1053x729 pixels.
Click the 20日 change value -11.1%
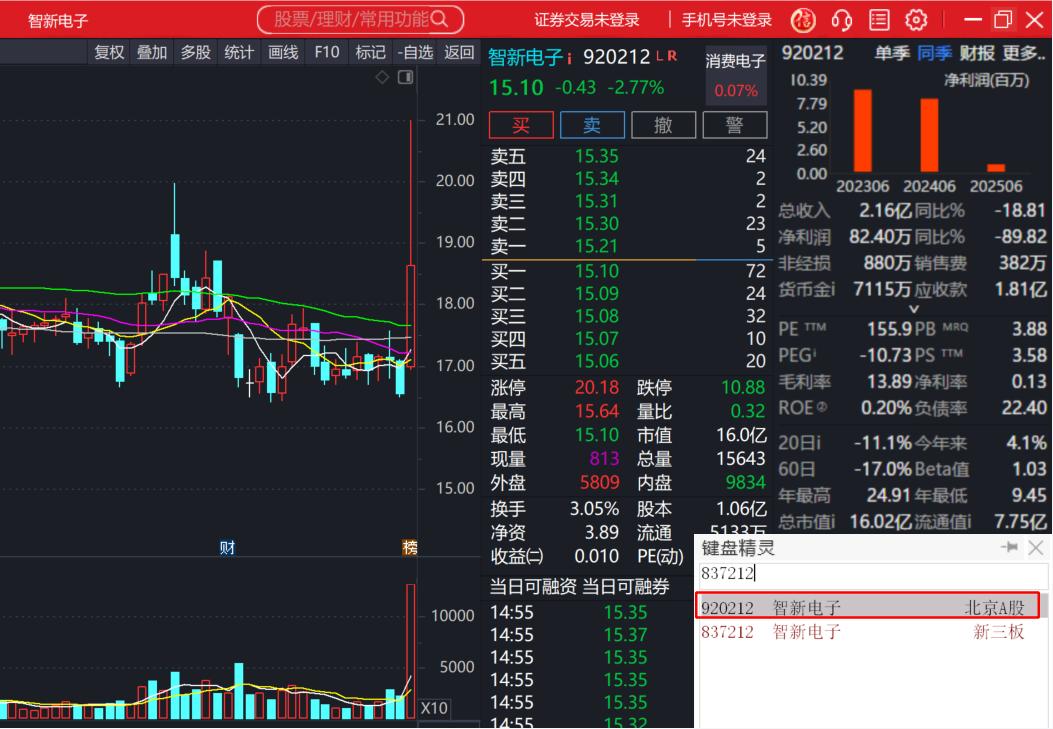[882, 443]
